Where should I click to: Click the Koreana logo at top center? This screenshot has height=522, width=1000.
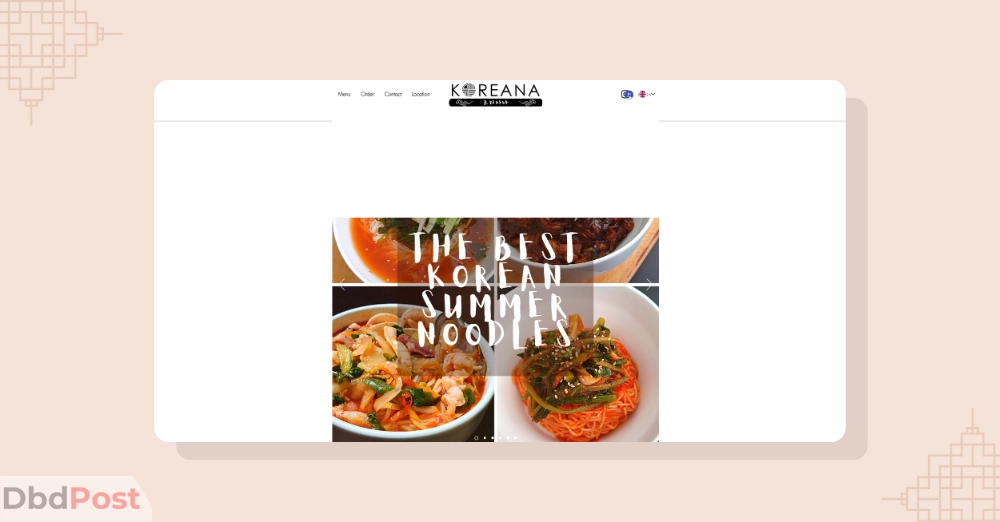click(496, 94)
